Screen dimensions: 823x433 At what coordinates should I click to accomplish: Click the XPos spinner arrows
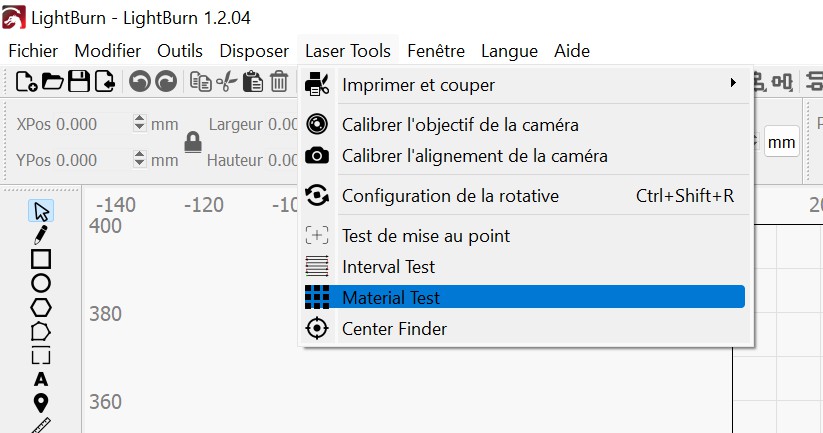click(139, 124)
